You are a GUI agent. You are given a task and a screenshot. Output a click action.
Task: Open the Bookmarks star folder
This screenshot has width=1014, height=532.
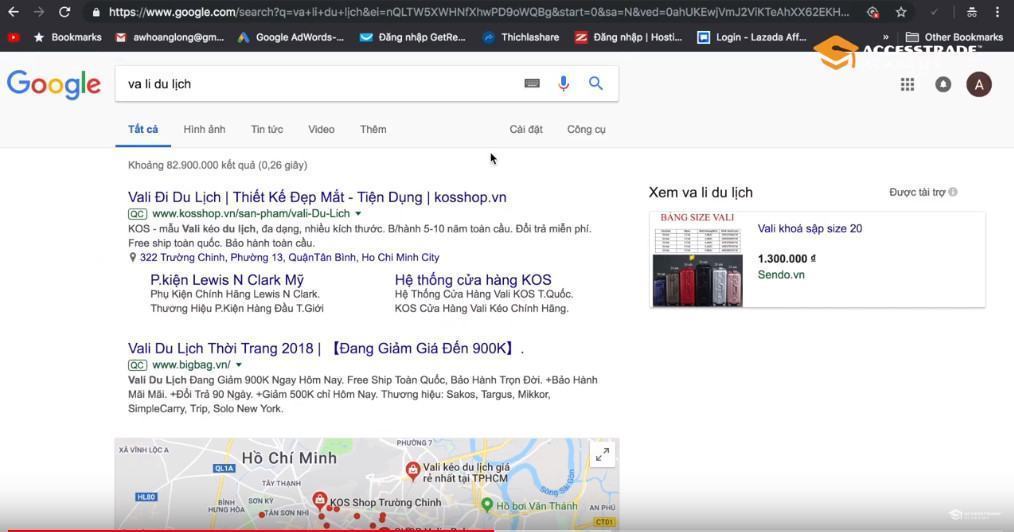(x=67, y=37)
